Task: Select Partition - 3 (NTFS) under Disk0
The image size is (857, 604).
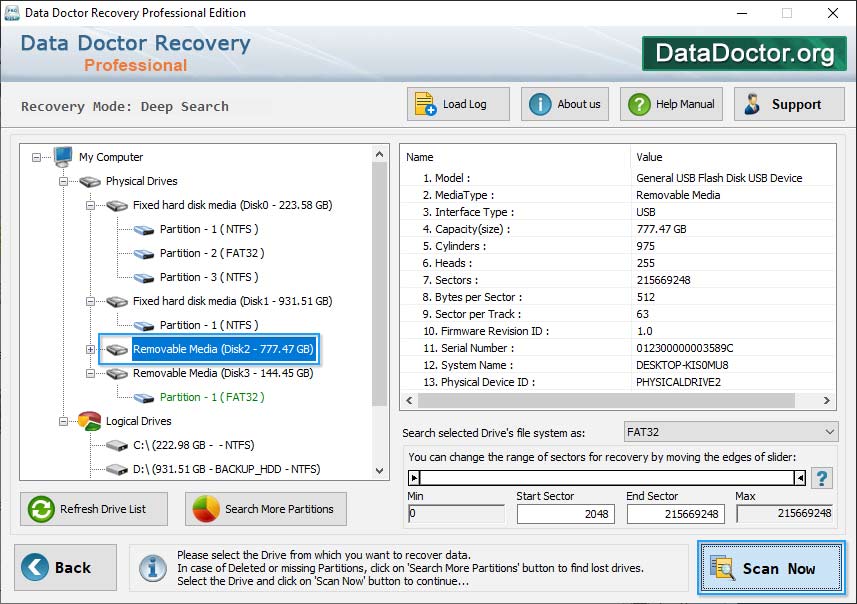Action: (209, 277)
